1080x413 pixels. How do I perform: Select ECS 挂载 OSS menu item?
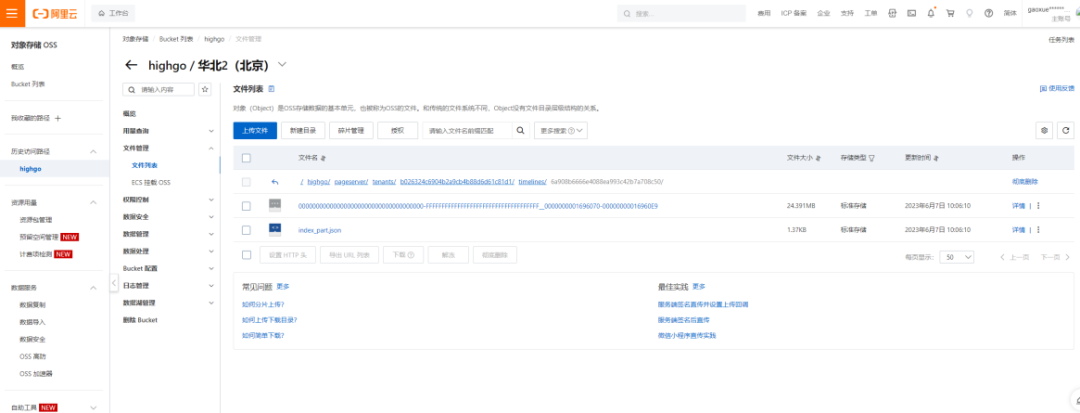[150, 182]
